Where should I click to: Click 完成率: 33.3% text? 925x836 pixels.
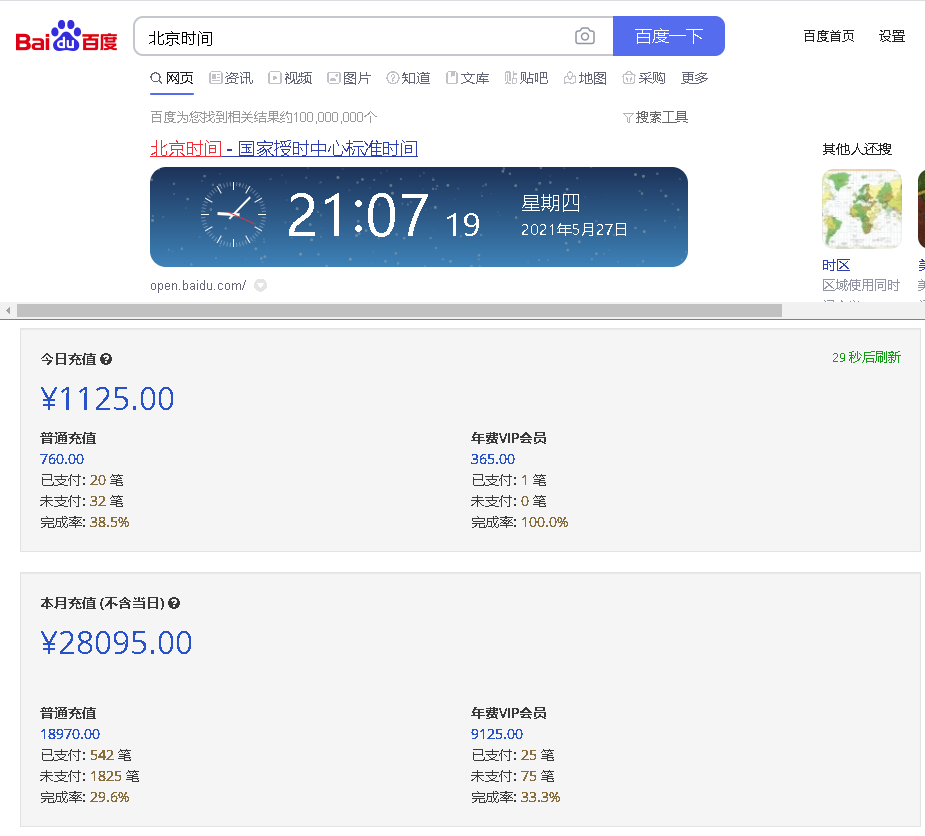coord(516,797)
